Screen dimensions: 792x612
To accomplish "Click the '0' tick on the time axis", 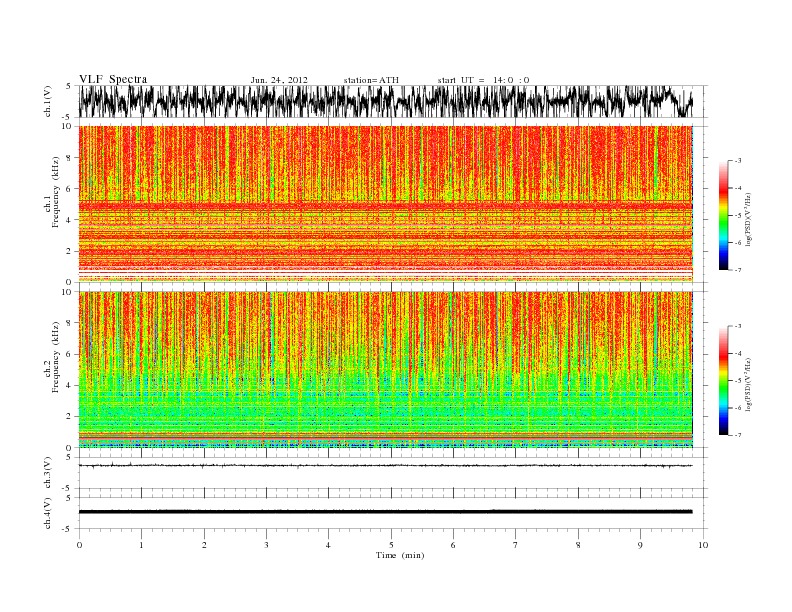I will 79,545.
